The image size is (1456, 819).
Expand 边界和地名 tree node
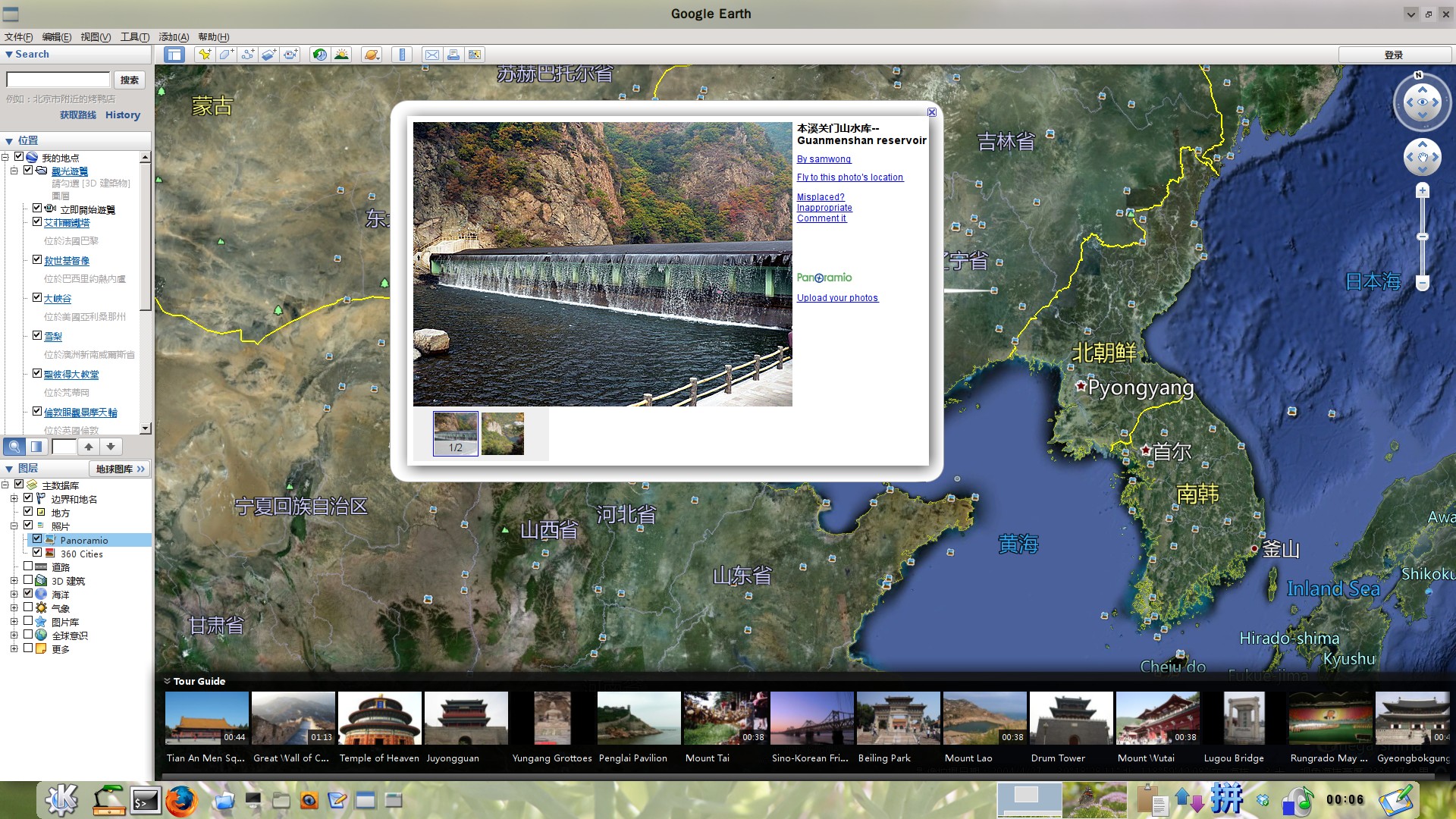[14, 499]
